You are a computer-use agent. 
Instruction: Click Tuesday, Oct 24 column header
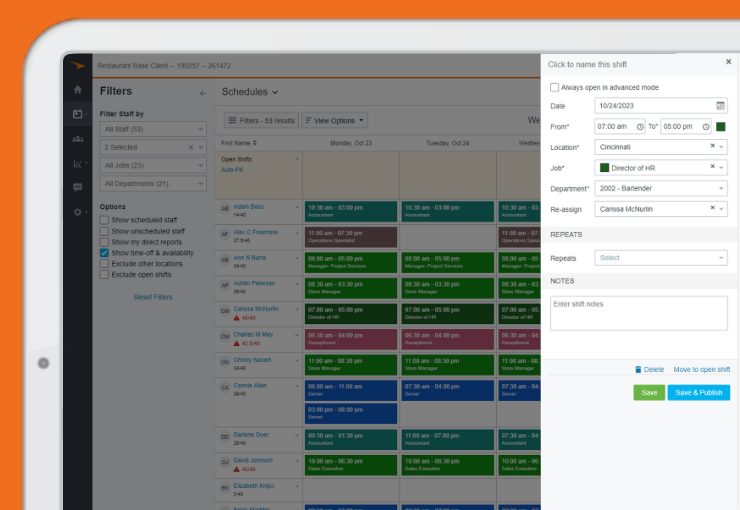pyautogui.click(x=447, y=143)
